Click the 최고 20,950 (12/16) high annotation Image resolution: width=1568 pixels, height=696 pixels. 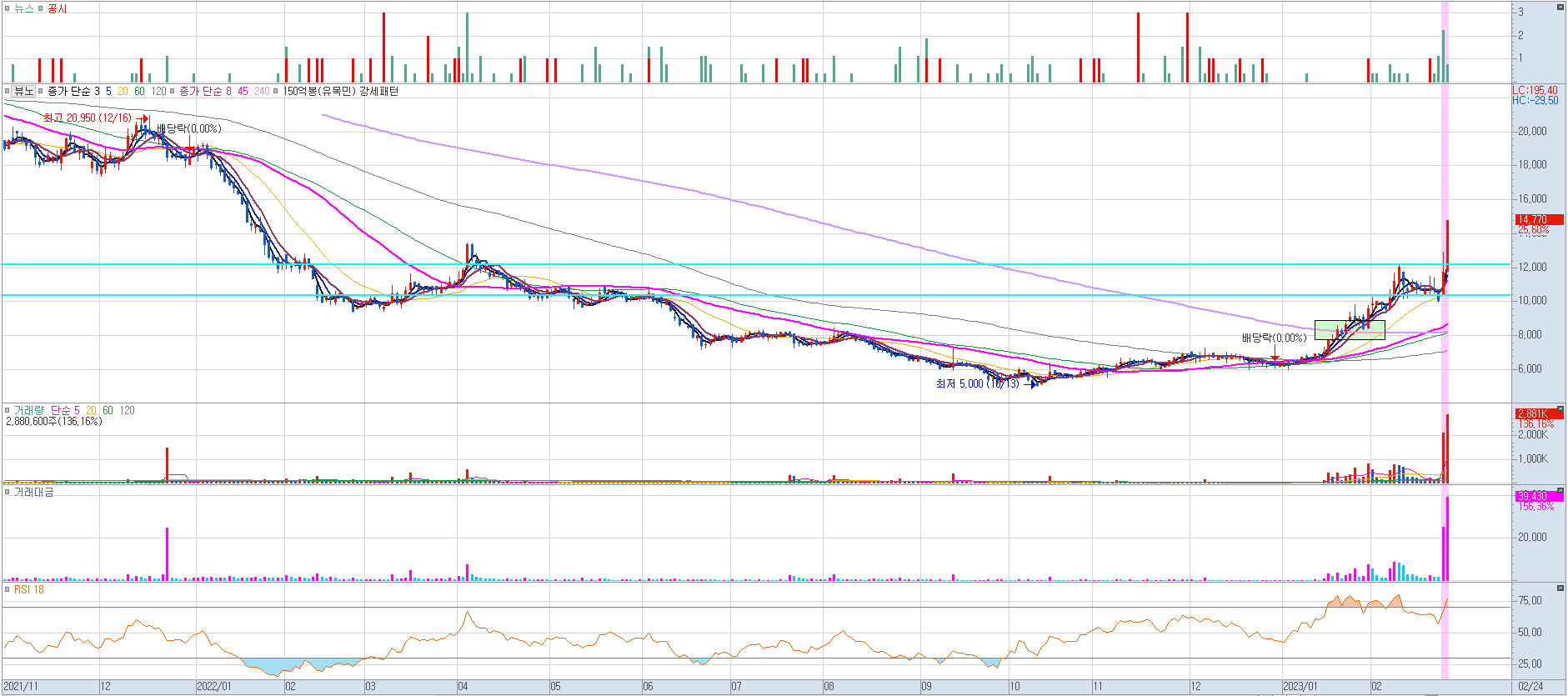point(88,118)
